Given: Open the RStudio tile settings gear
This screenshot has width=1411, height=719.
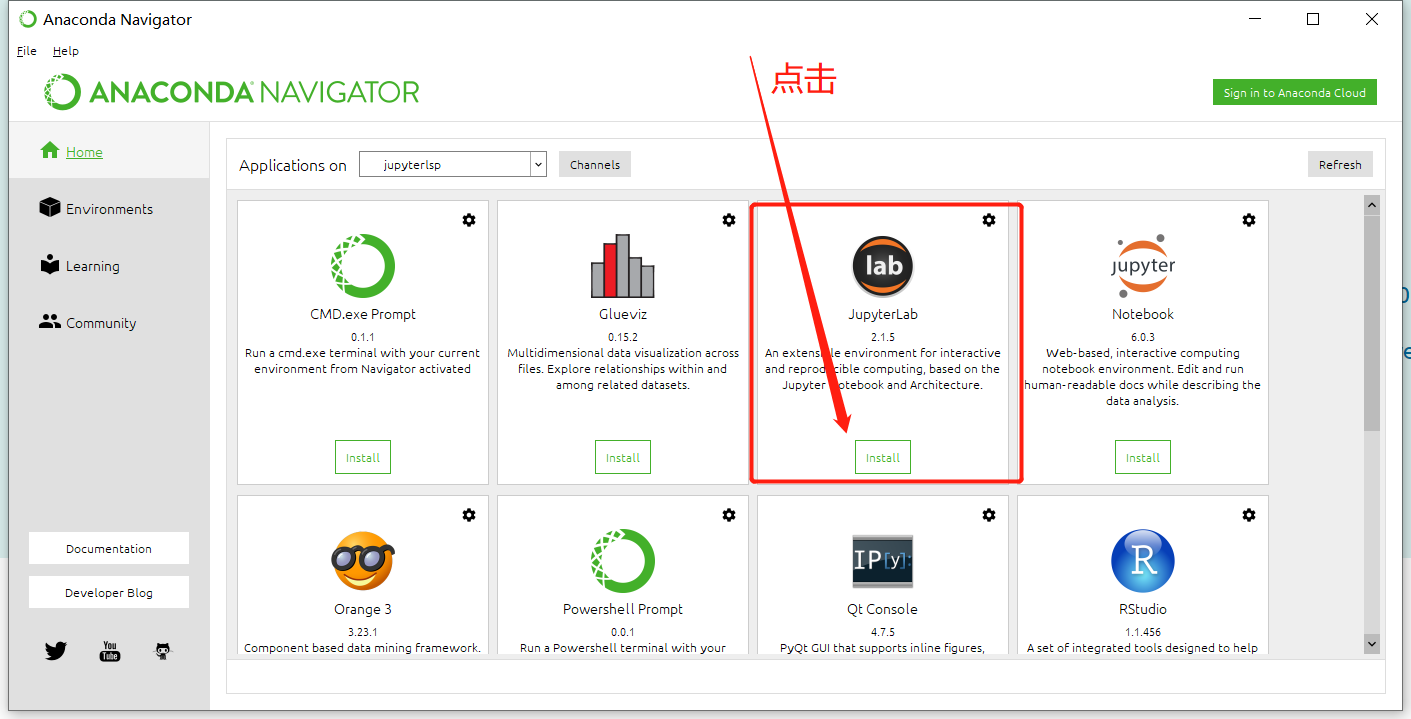Looking at the screenshot, I should coord(1249,515).
